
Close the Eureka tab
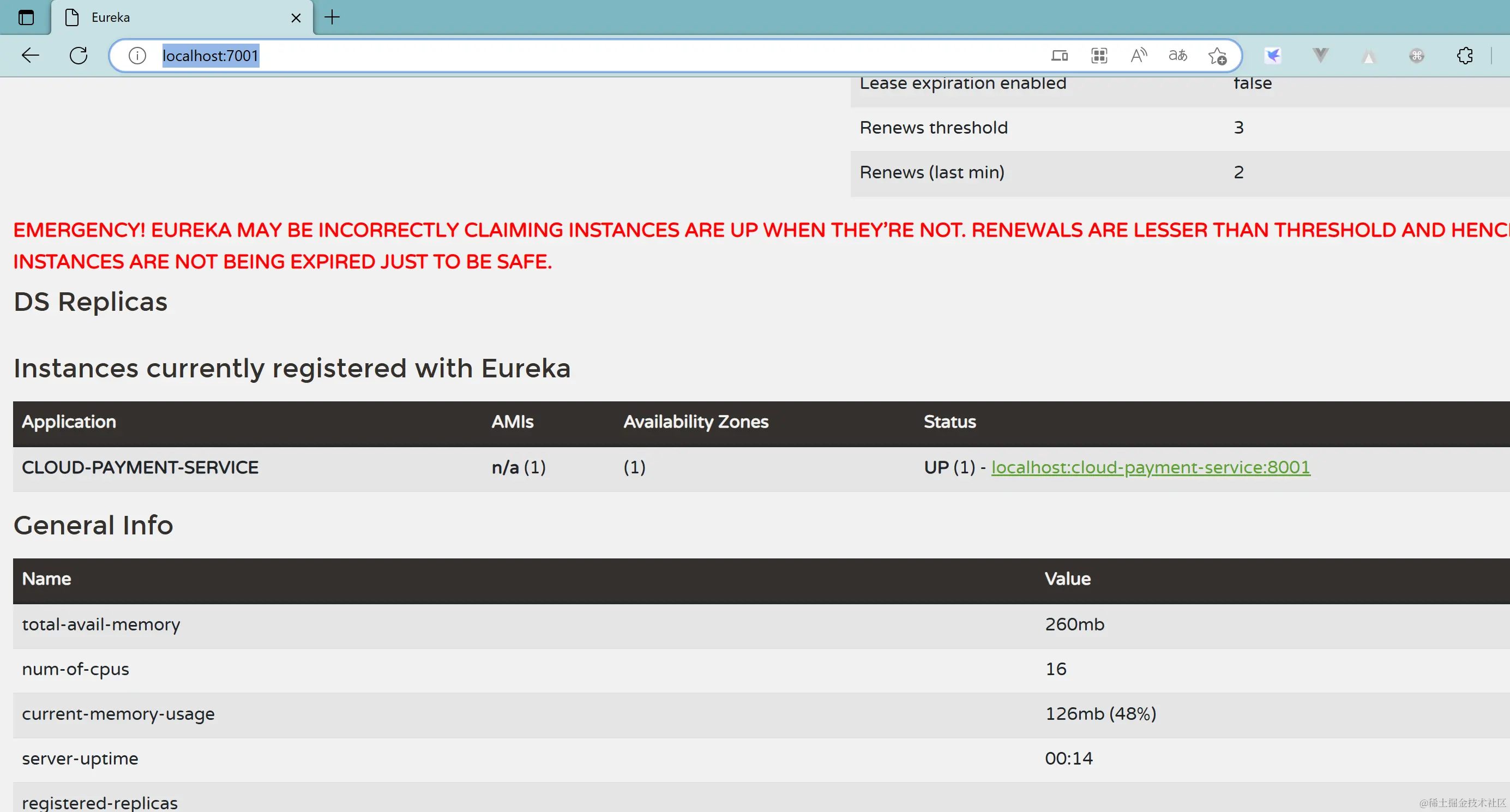[x=296, y=18]
